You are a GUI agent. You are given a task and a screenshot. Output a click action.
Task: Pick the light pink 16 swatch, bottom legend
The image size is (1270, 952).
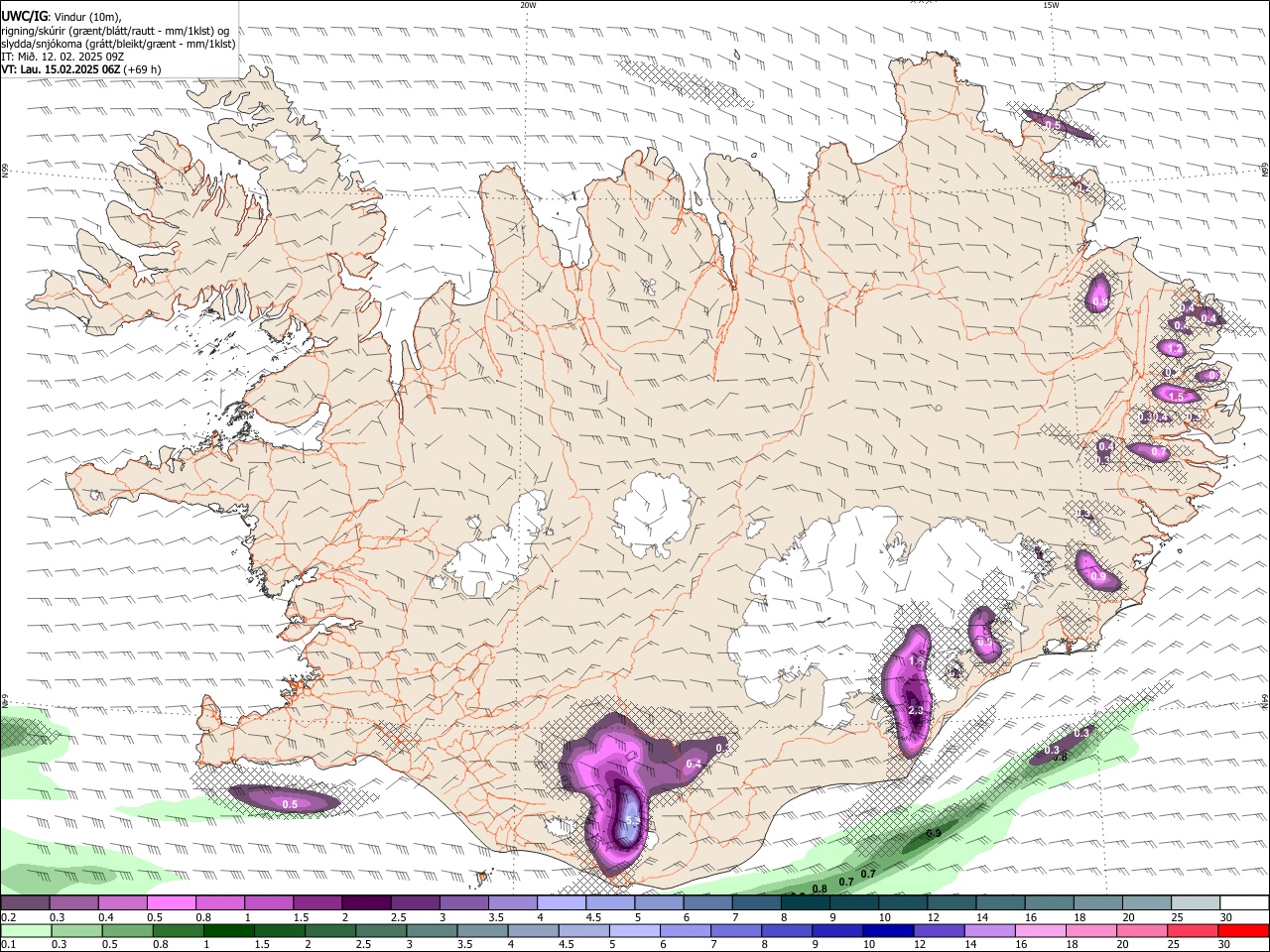pyautogui.click(x=1040, y=930)
